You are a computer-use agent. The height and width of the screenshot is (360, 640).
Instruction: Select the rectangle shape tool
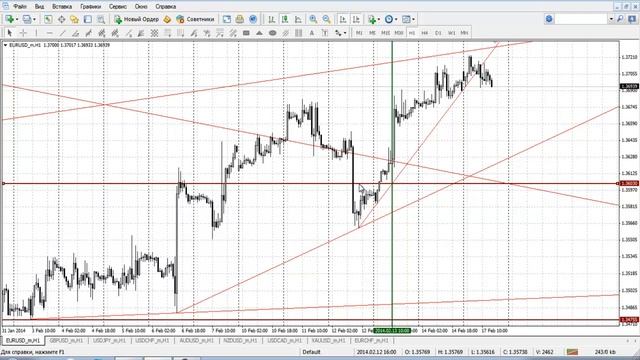[x=246, y=33]
